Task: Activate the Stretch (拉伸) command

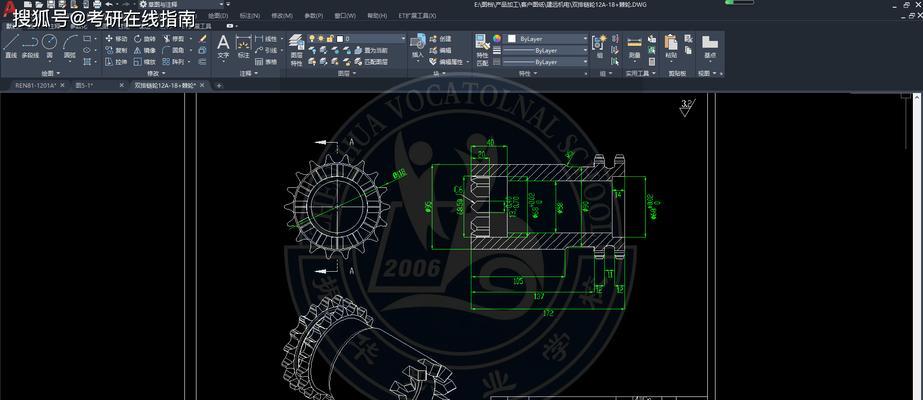Action: 116,61
